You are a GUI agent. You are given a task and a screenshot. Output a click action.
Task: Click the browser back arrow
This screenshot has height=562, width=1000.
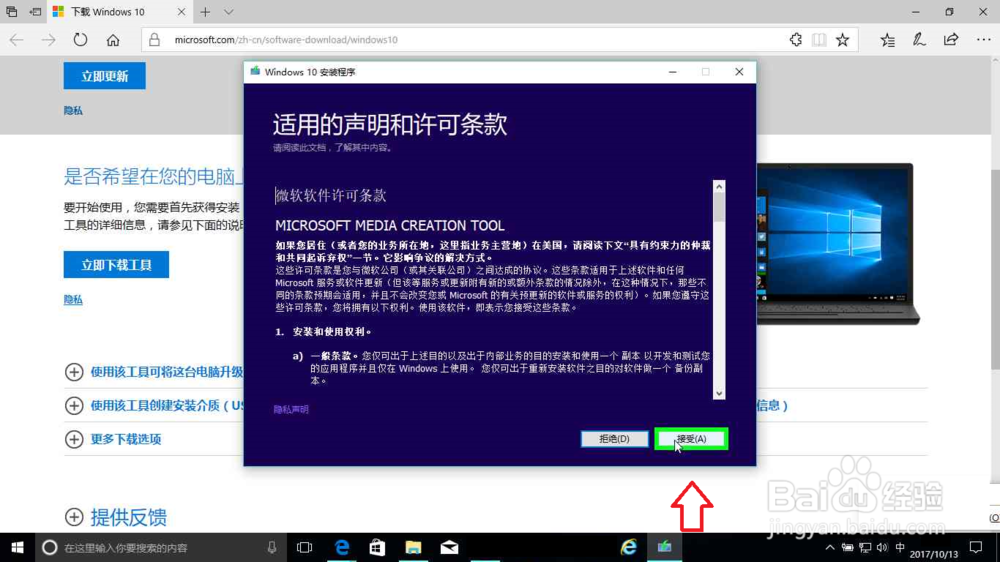coord(17,40)
